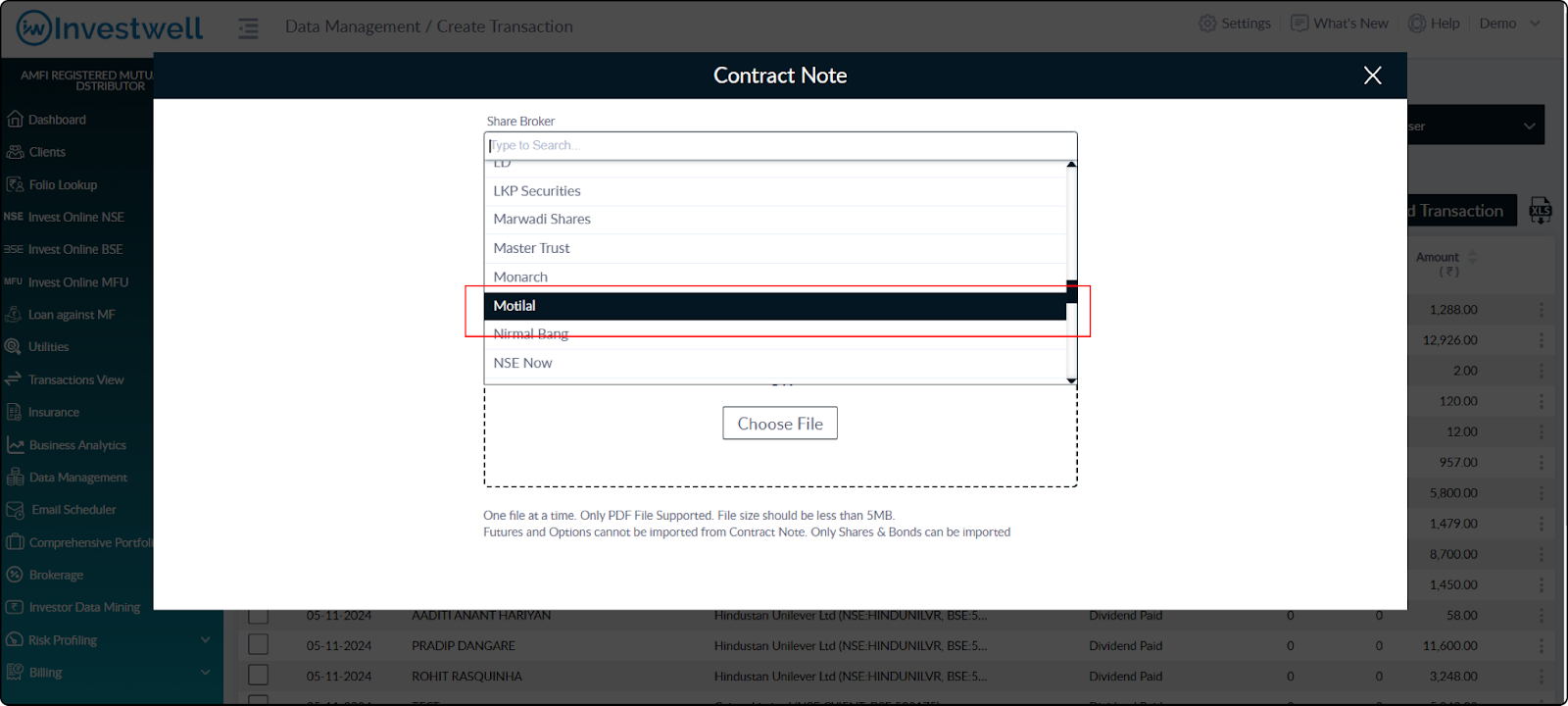Expand the Risk Profiling submenu chevron
1568x706 pixels.
[x=206, y=640]
